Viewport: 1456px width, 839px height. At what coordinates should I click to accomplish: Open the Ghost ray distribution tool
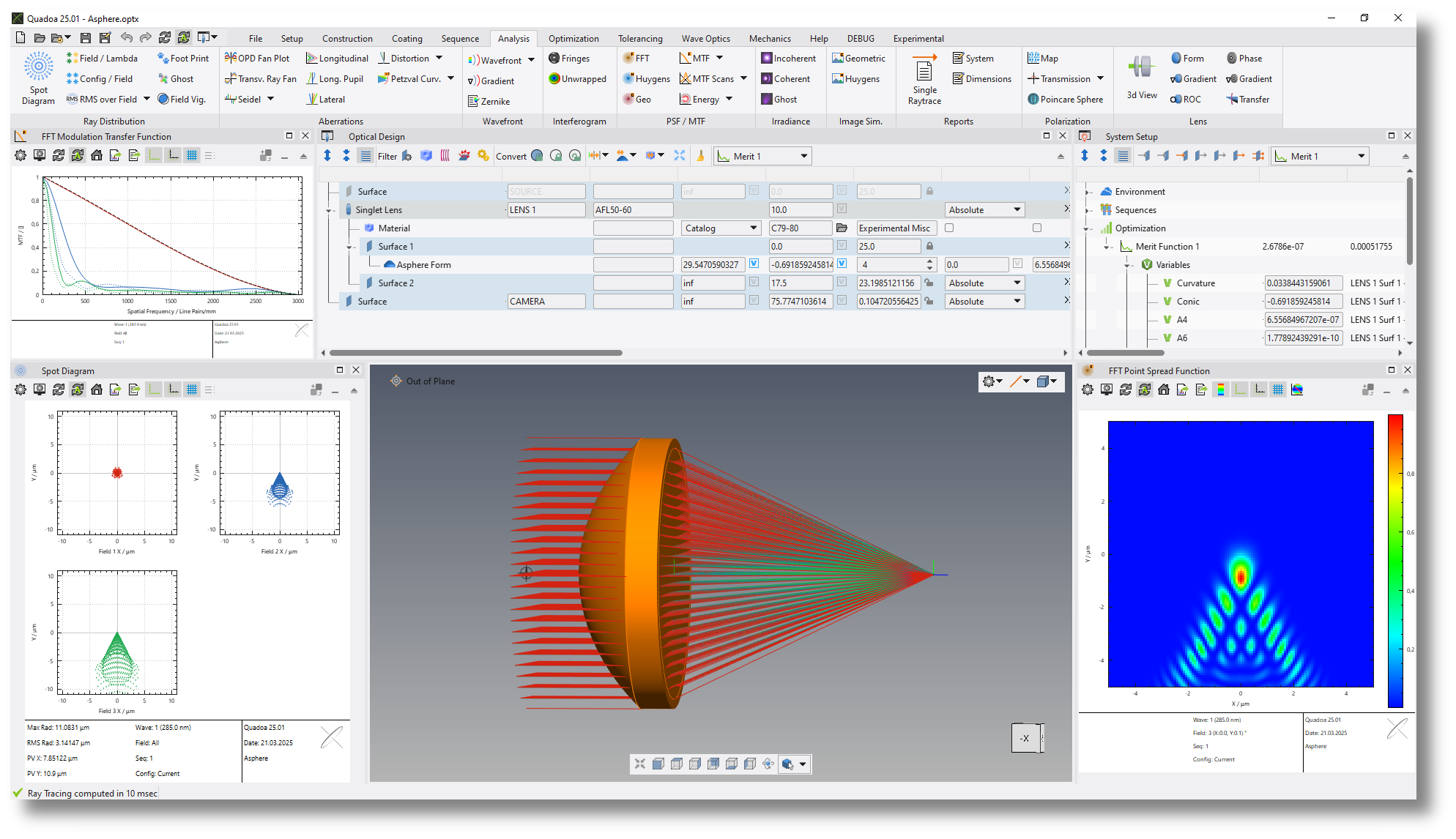[176, 78]
